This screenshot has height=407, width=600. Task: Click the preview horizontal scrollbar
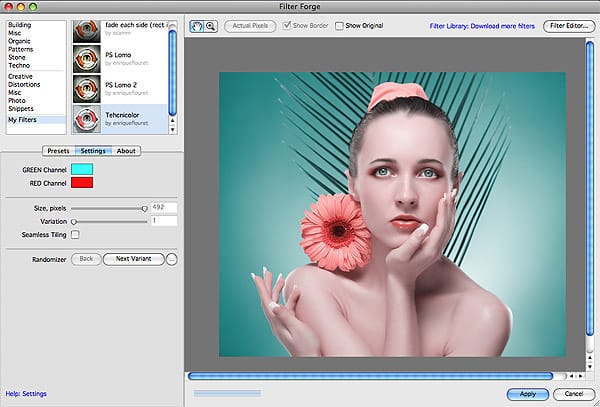[370, 376]
